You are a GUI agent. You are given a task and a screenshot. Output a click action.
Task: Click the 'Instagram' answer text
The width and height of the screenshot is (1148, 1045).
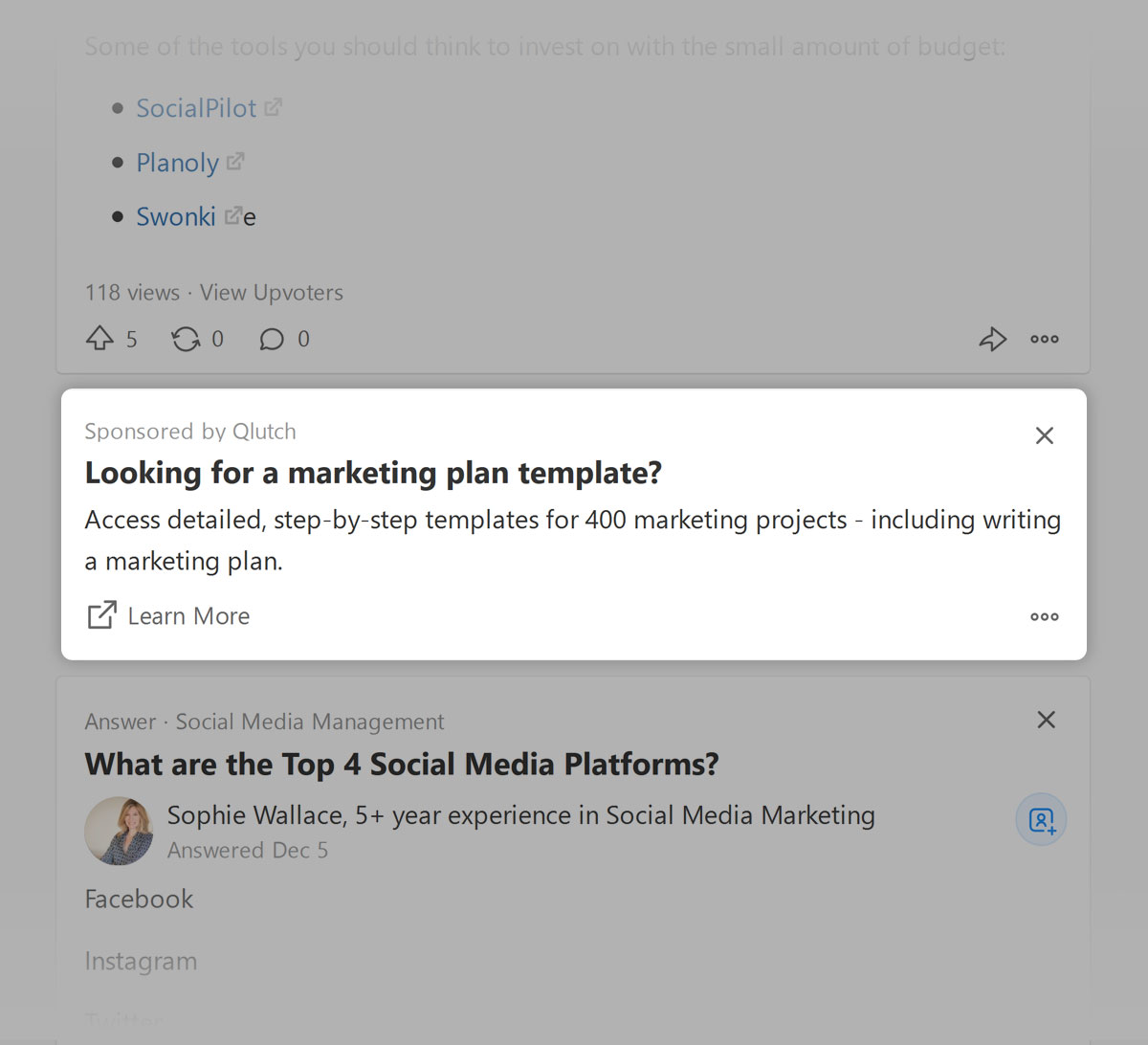[x=141, y=962]
